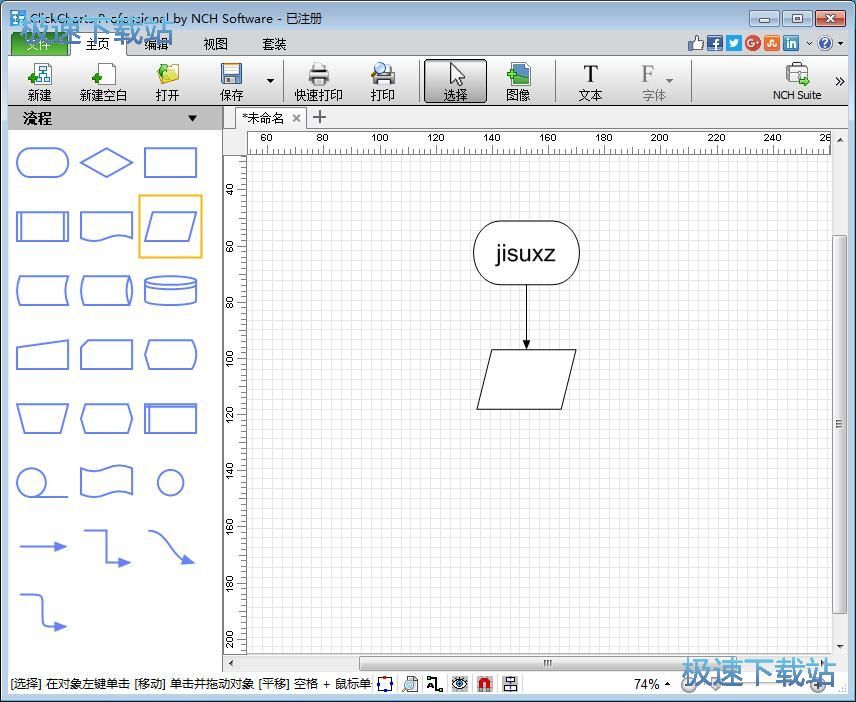Select the cylinder database shape
This screenshot has height=702, width=856.
170,290
